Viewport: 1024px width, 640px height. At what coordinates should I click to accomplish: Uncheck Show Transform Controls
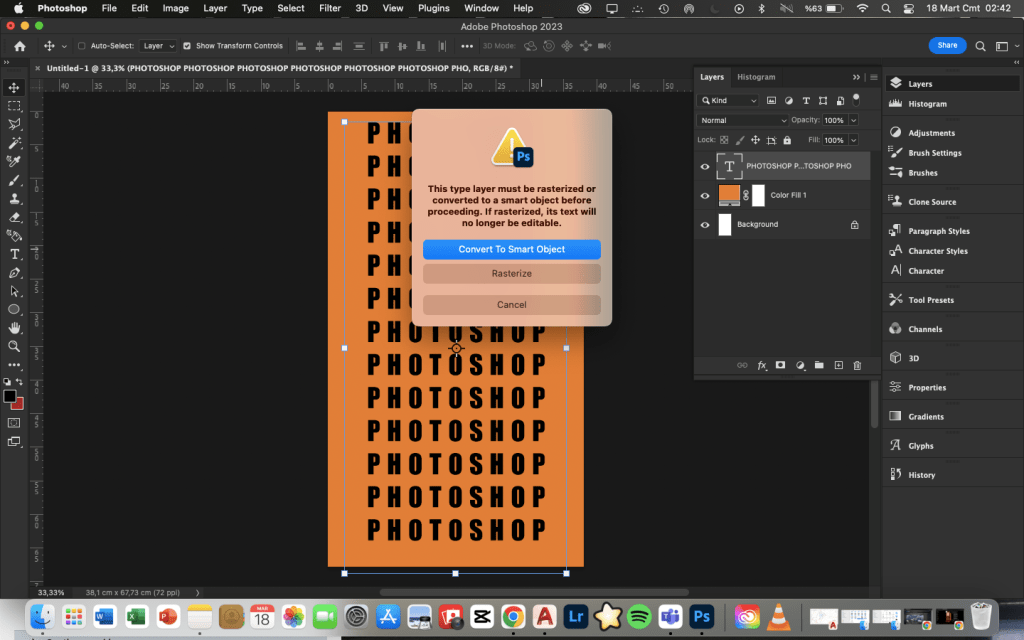pyautogui.click(x=187, y=46)
